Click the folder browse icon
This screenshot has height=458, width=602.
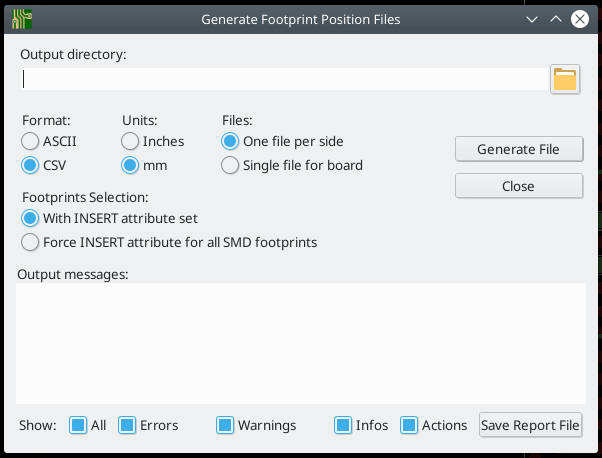pyautogui.click(x=565, y=79)
